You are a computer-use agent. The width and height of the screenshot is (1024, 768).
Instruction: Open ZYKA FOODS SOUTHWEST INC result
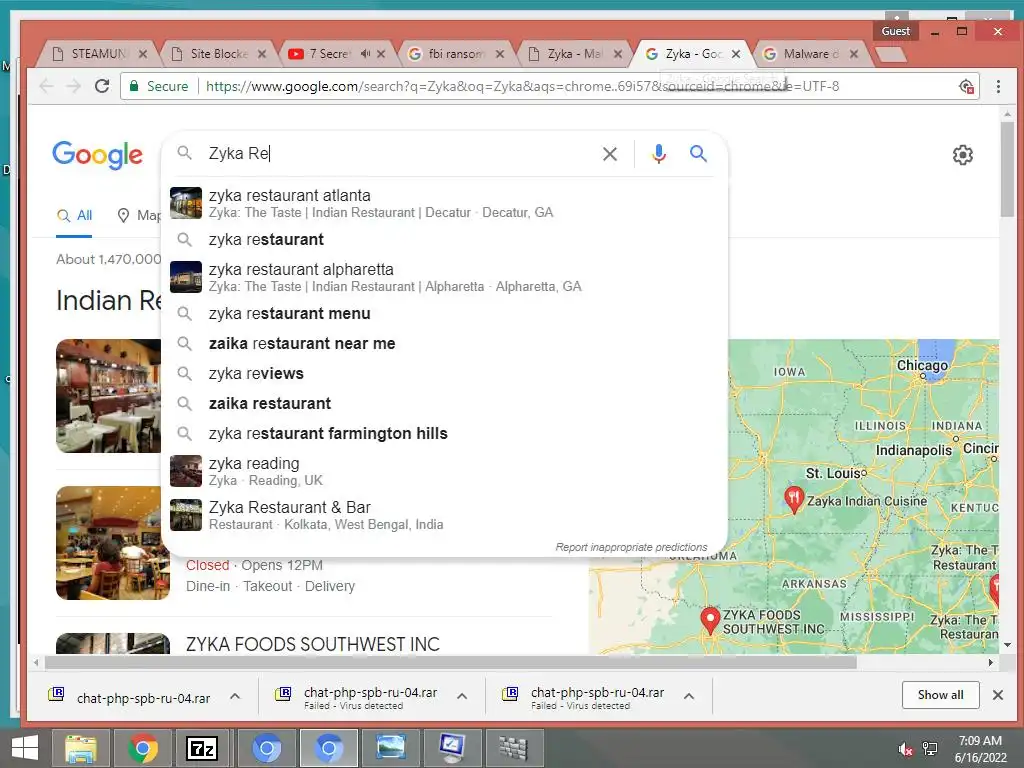tap(313, 645)
